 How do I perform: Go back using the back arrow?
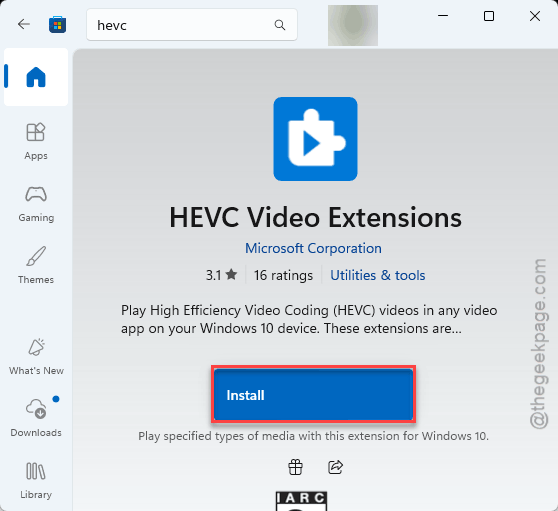click(24, 25)
